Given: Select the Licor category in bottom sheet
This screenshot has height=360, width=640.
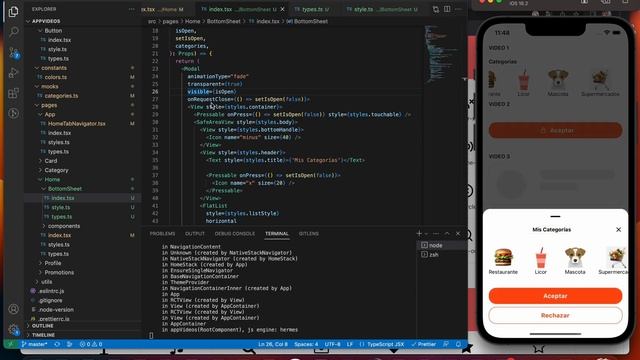Looking at the screenshot, I should pyautogui.click(x=540, y=261).
